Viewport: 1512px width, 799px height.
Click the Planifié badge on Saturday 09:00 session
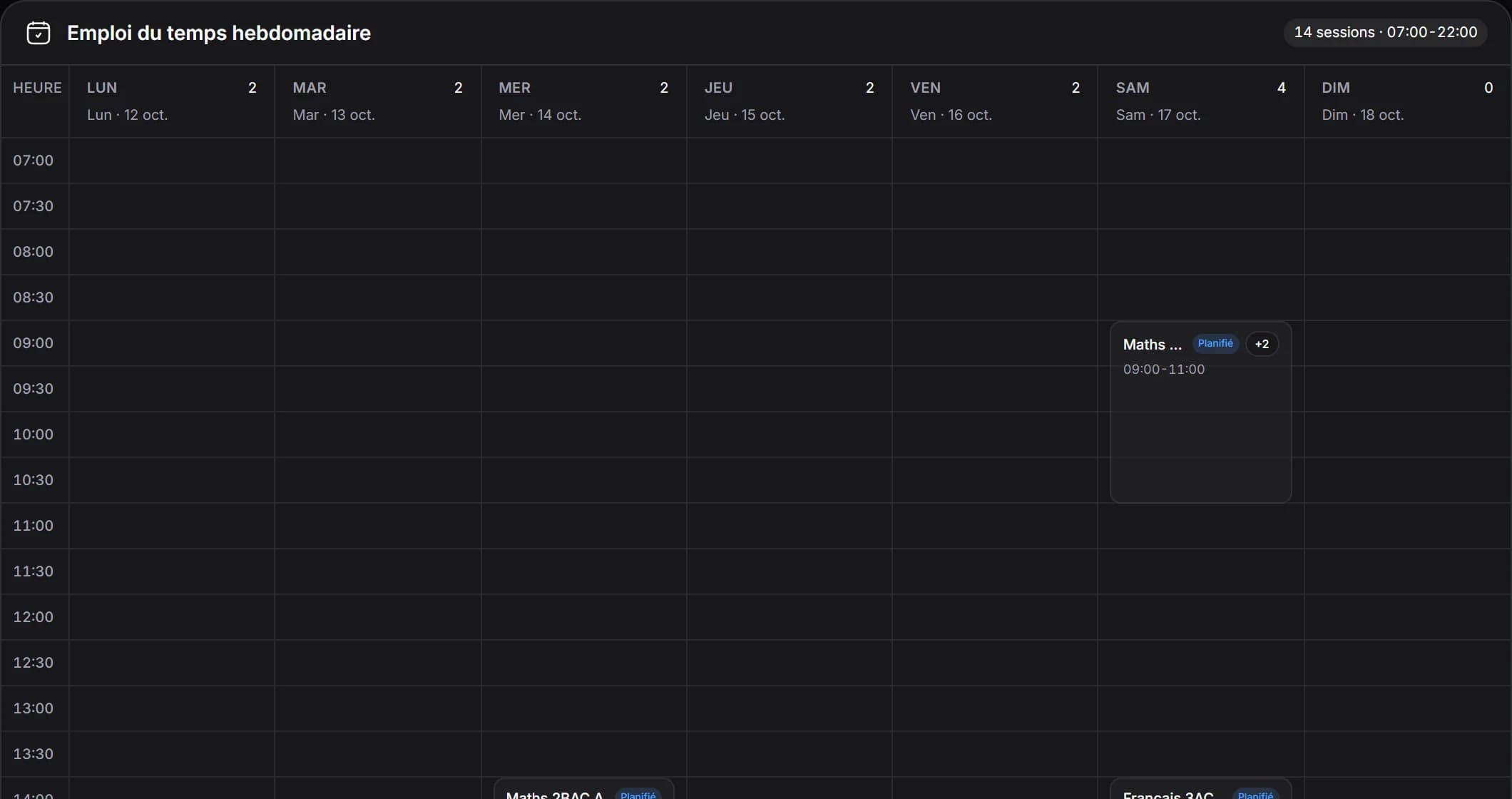[1215, 344]
